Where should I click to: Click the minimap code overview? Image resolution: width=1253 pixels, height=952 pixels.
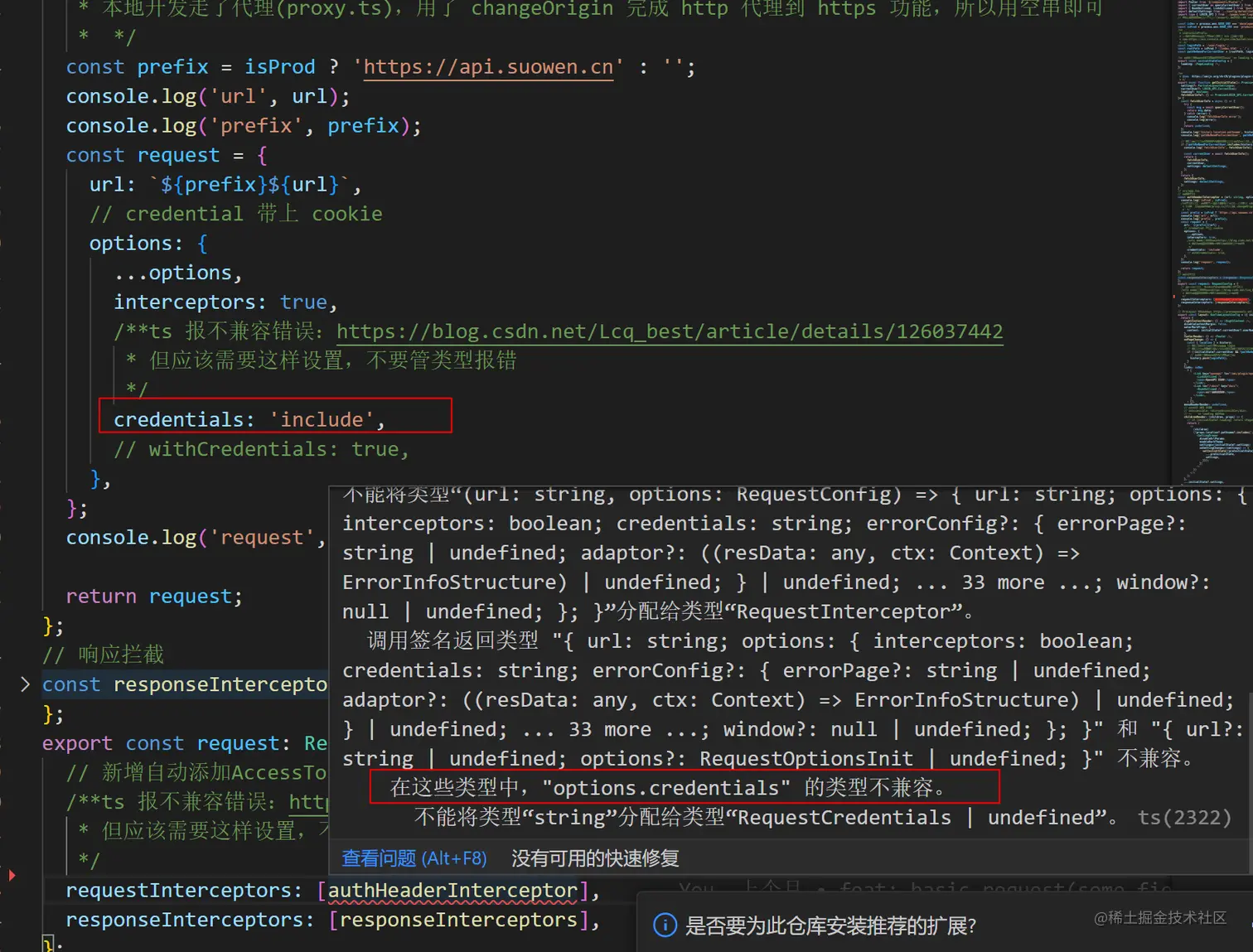pyautogui.click(x=1214, y=240)
